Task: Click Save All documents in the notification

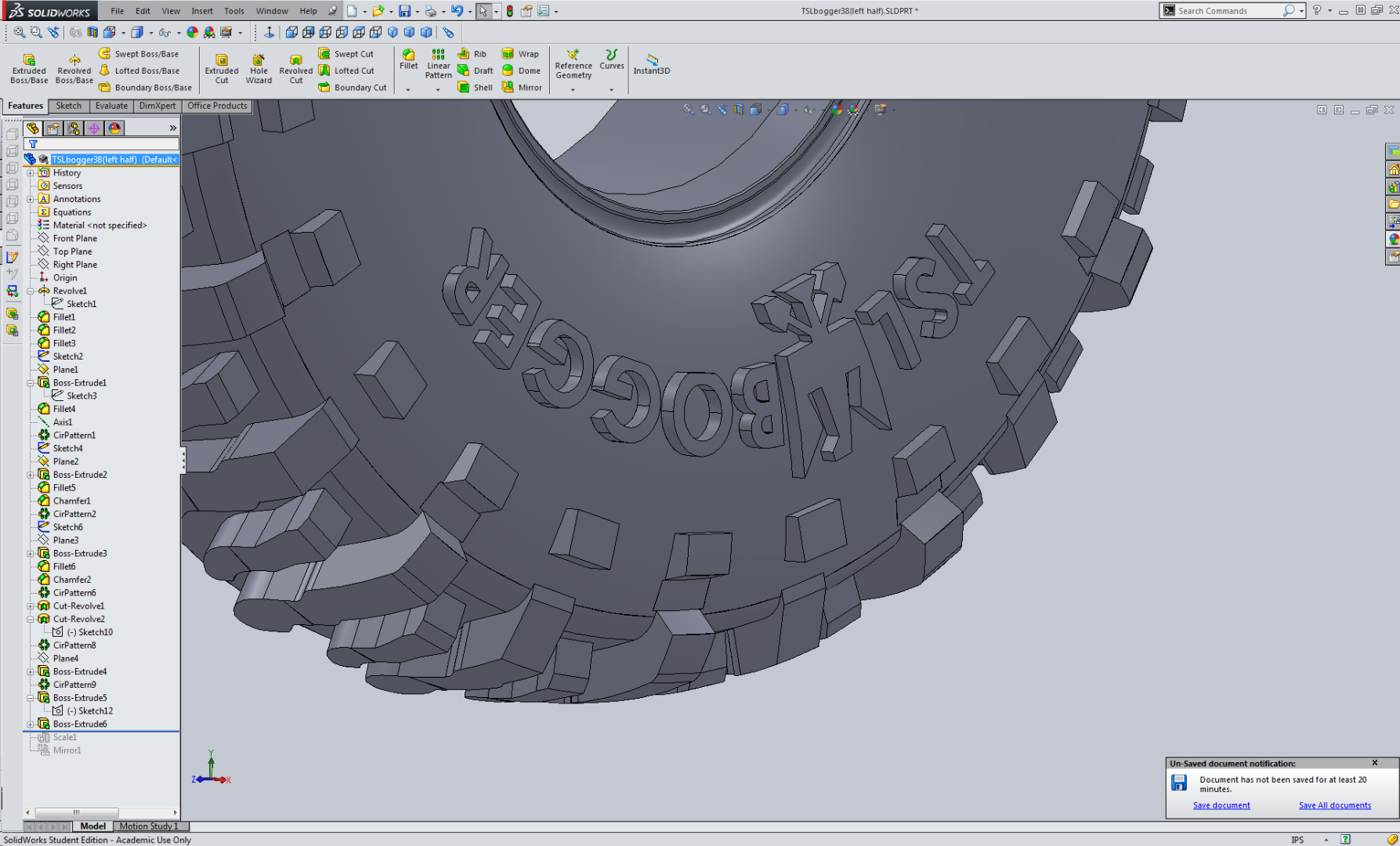Action: click(x=1334, y=804)
